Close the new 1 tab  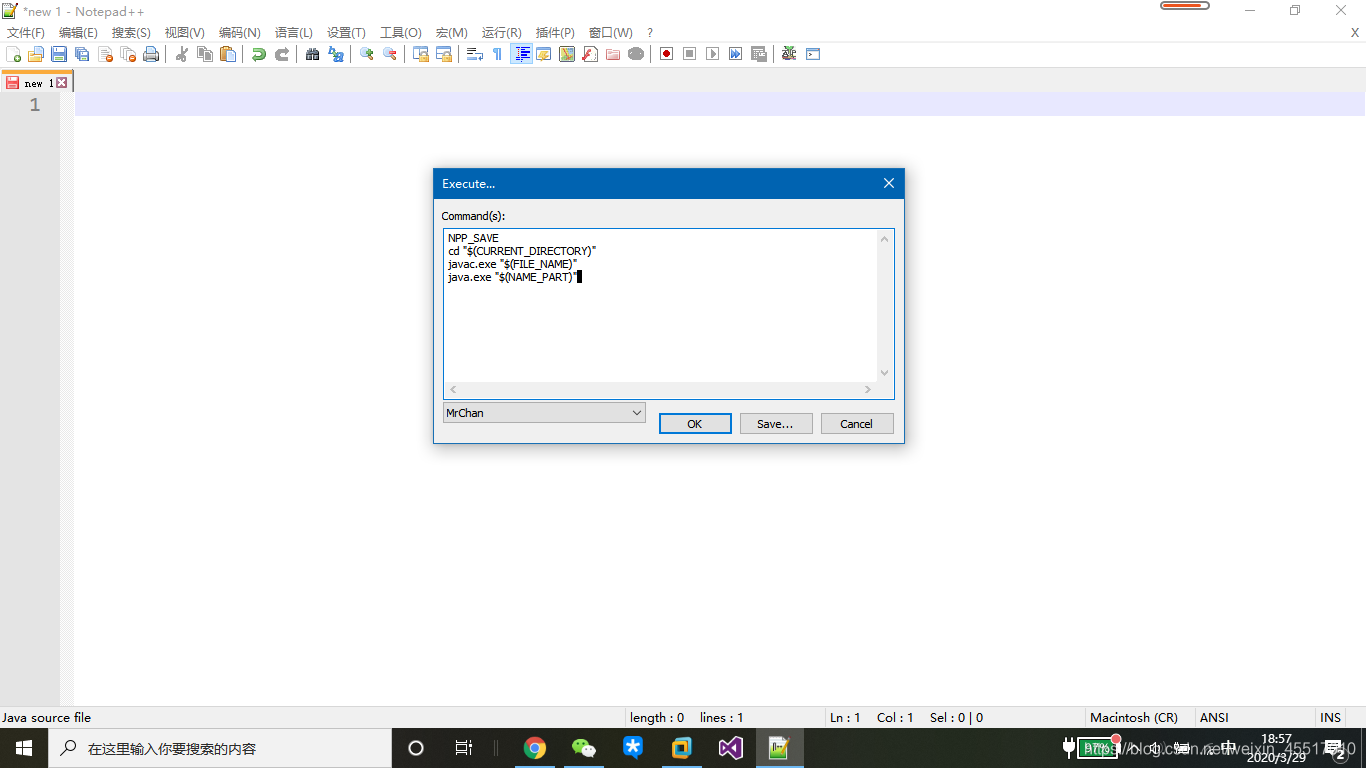(x=62, y=83)
